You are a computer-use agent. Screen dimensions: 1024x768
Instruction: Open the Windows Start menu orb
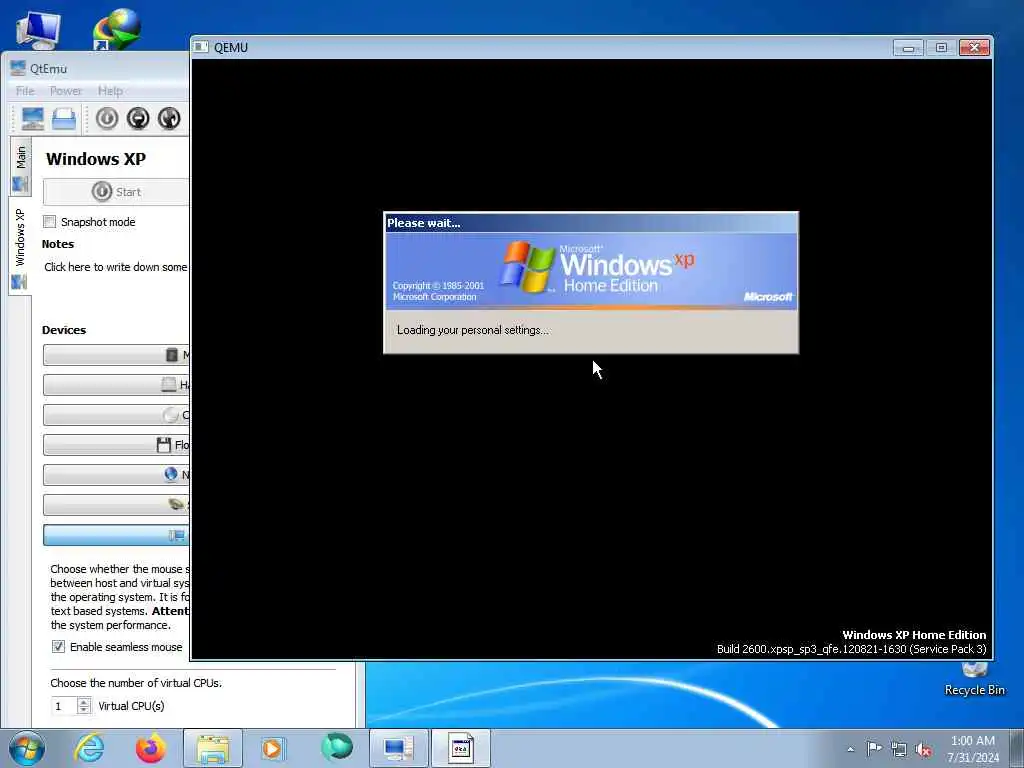27,748
